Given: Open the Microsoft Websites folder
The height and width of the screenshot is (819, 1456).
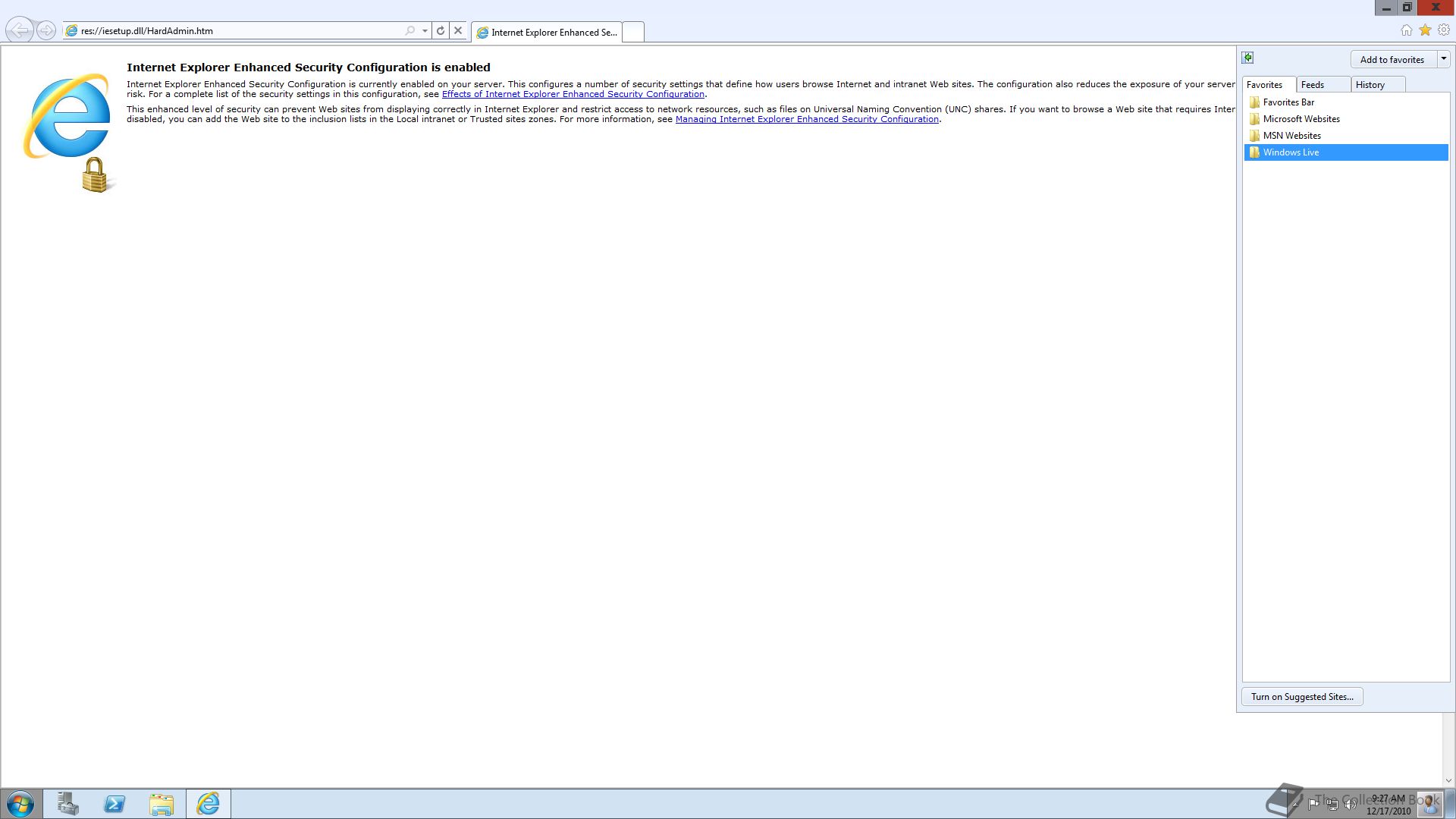Looking at the screenshot, I should click(1346, 119).
